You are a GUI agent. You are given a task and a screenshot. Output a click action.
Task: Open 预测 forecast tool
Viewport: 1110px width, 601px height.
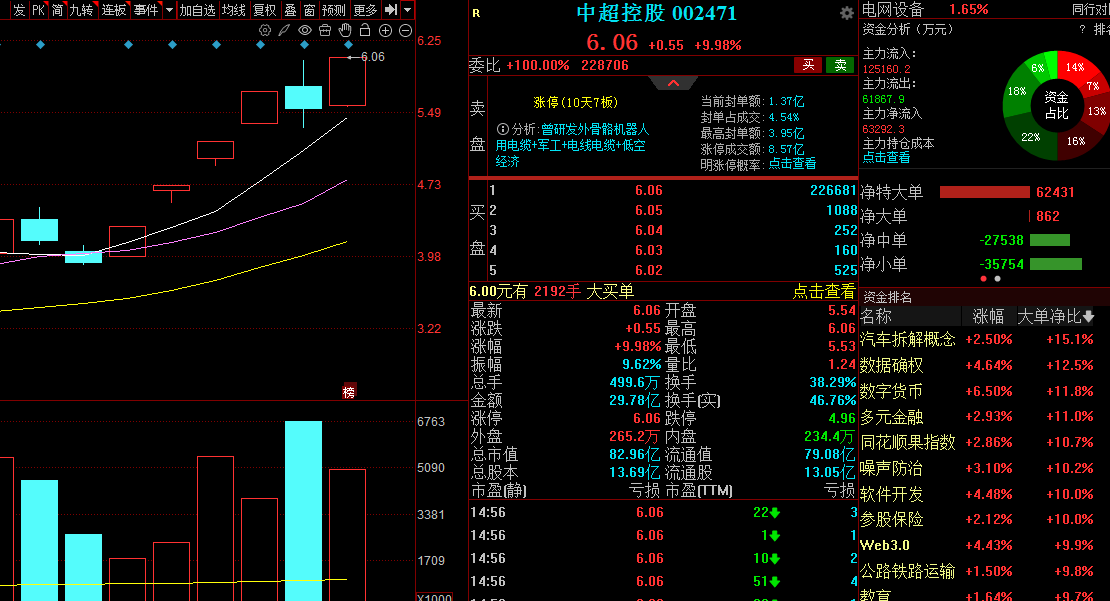tap(333, 10)
